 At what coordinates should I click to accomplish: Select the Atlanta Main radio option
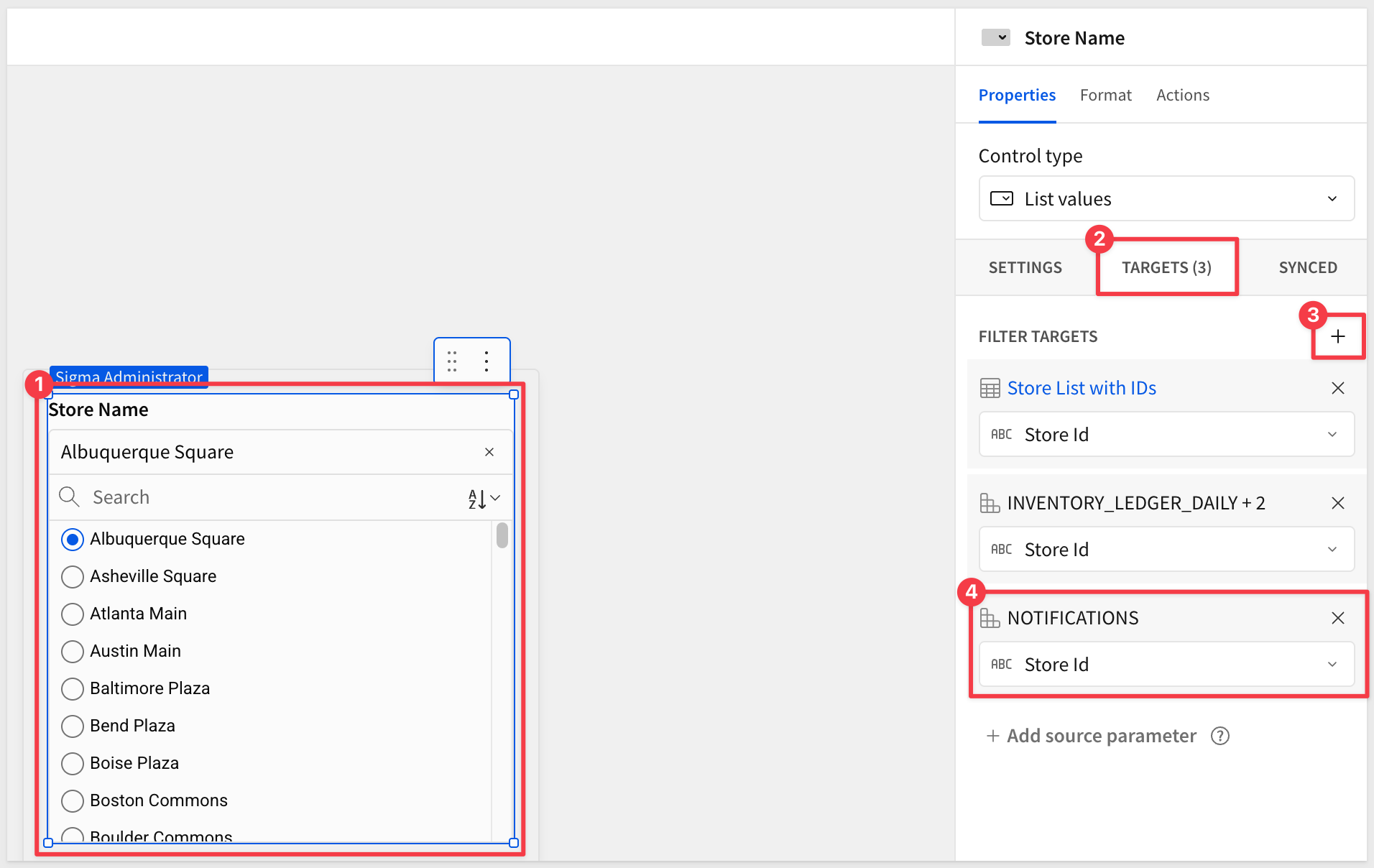coord(73,614)
